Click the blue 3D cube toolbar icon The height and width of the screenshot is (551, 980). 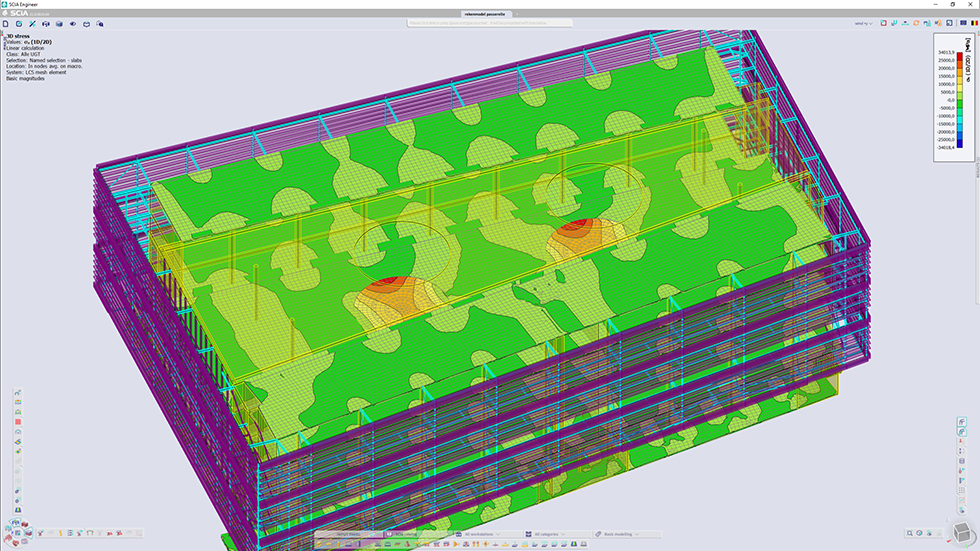coord(58,23)
